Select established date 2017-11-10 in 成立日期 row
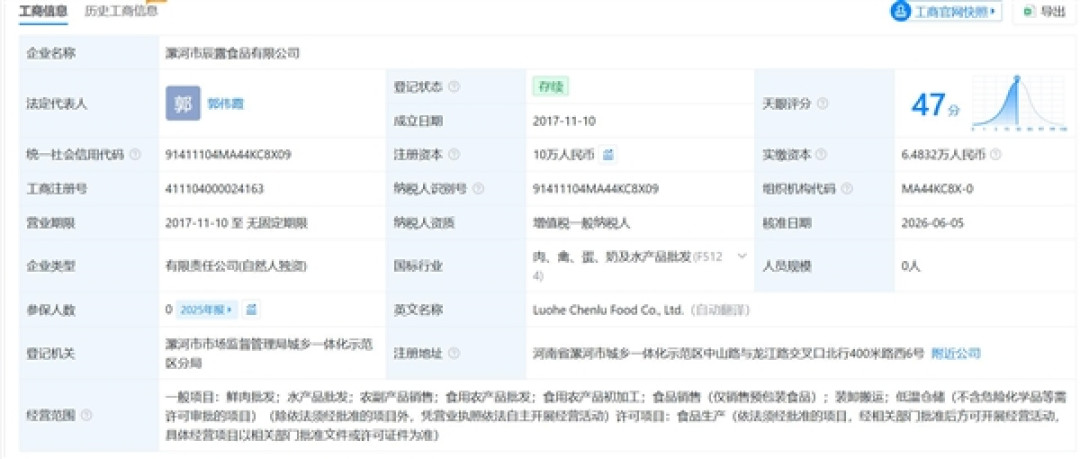 [x=564, y=121]
